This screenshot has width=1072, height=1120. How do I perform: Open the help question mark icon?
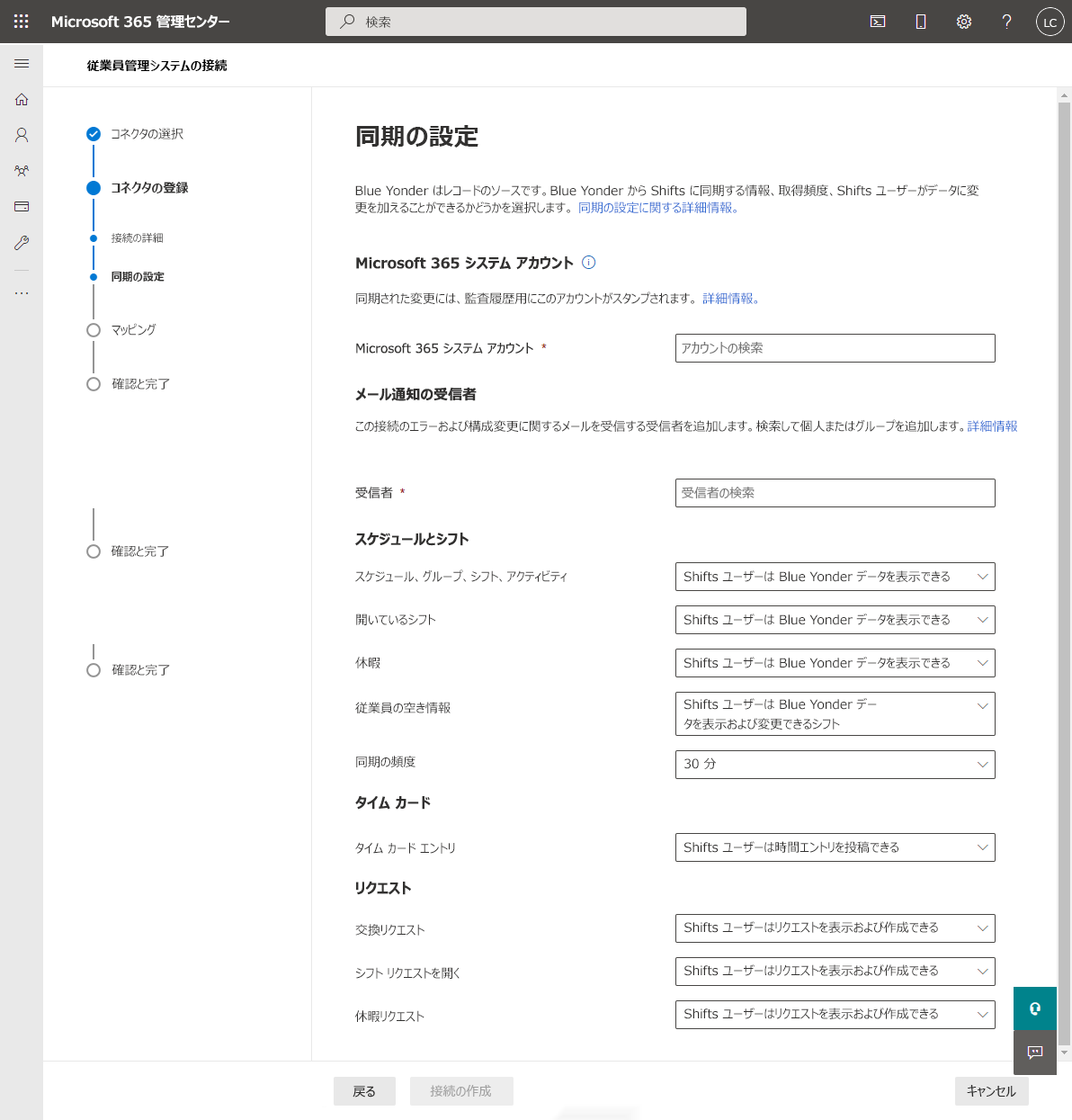point(1006,22)
